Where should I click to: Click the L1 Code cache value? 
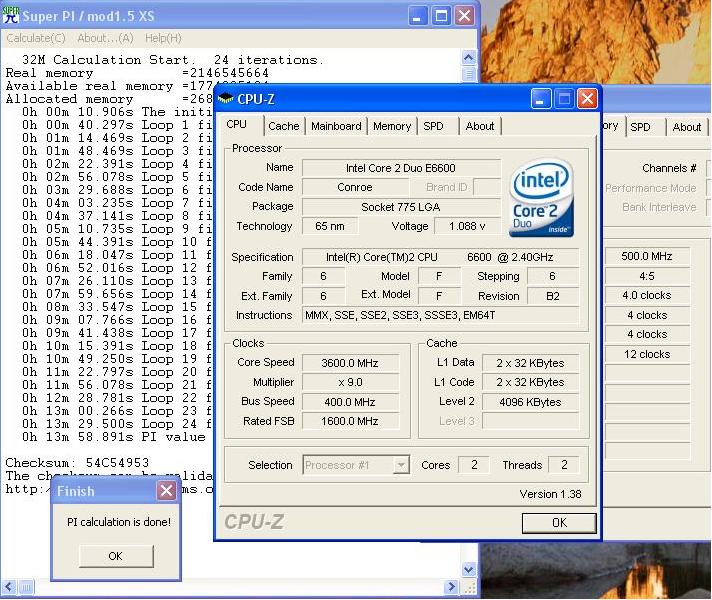tap(530, 382)
